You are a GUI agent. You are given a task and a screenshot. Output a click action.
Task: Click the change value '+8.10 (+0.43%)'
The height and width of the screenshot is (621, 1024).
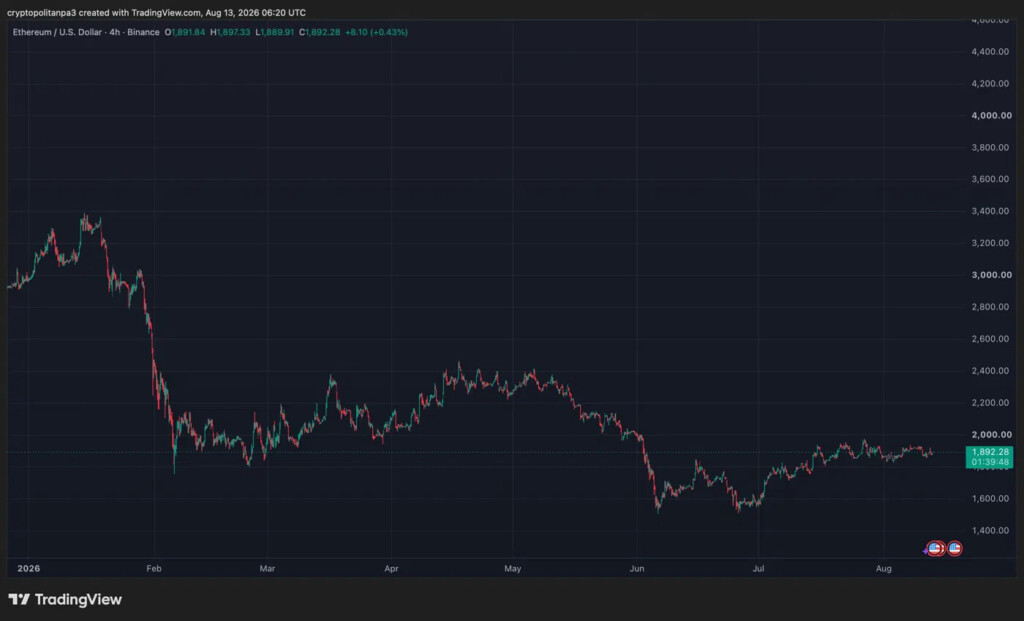click(376, 32)
